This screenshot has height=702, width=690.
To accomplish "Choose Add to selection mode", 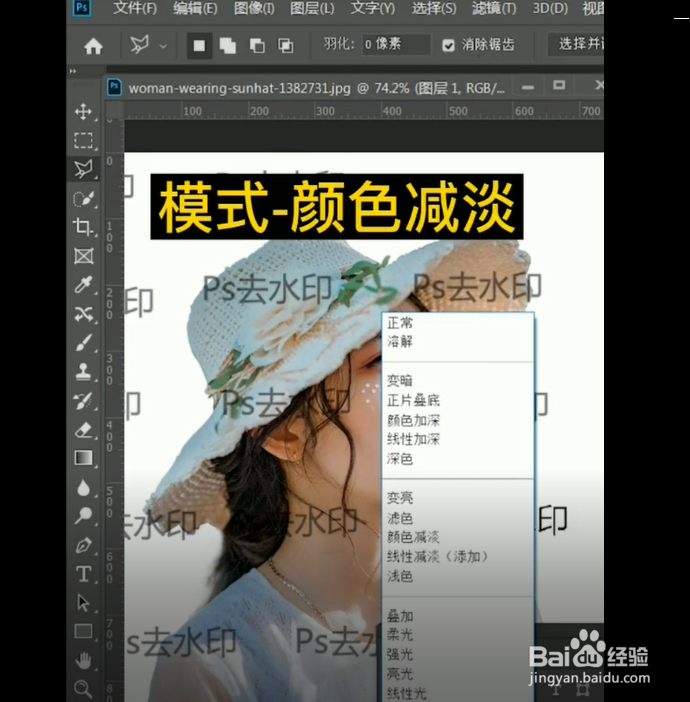I will 228,46.
